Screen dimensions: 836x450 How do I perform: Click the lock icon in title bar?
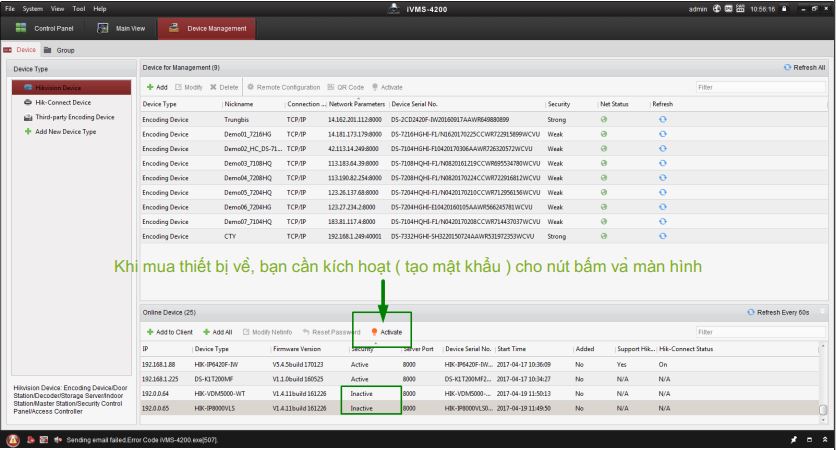point(784,9)
